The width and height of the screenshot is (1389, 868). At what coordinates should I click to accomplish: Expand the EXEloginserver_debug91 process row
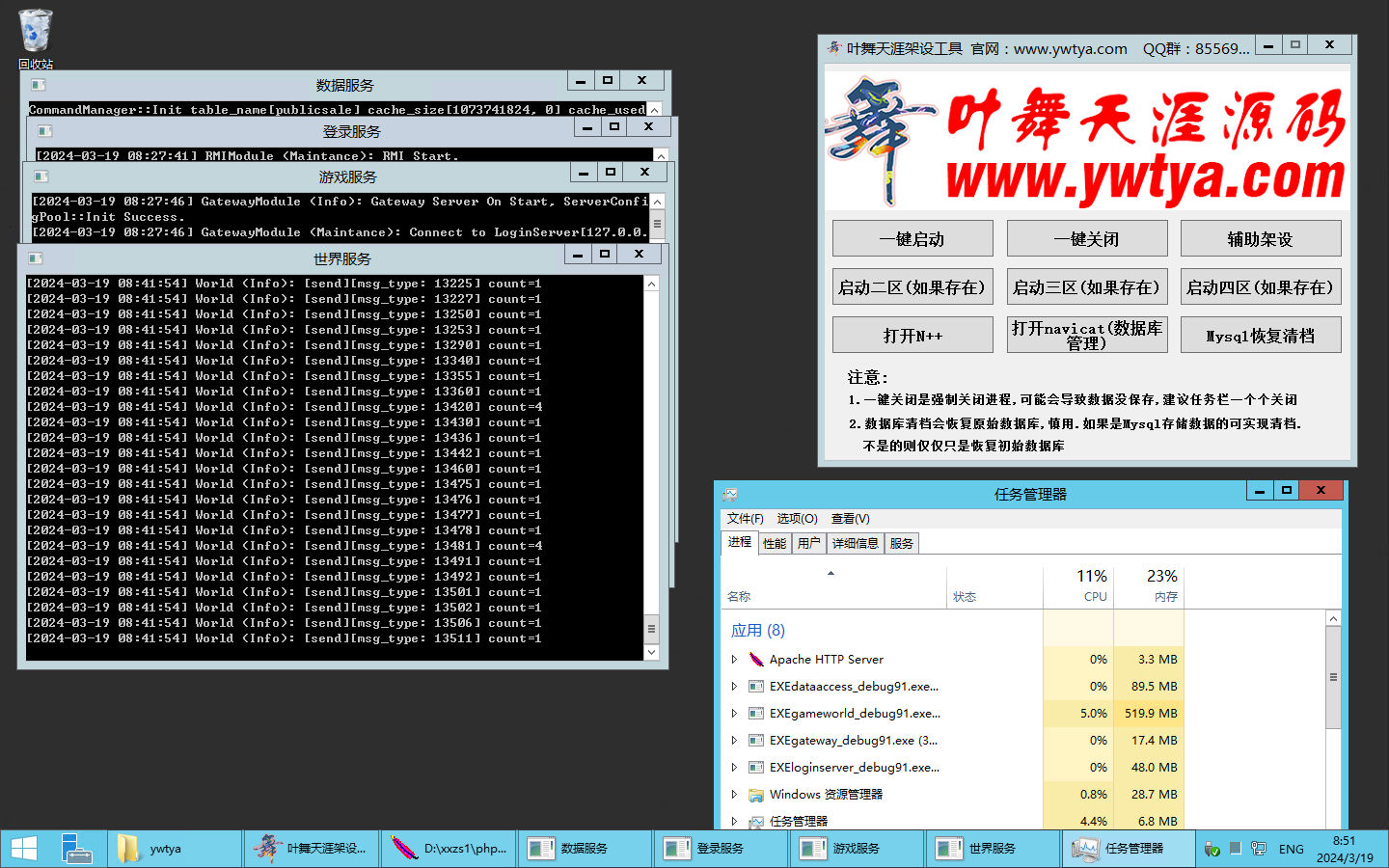coord(734,768)
